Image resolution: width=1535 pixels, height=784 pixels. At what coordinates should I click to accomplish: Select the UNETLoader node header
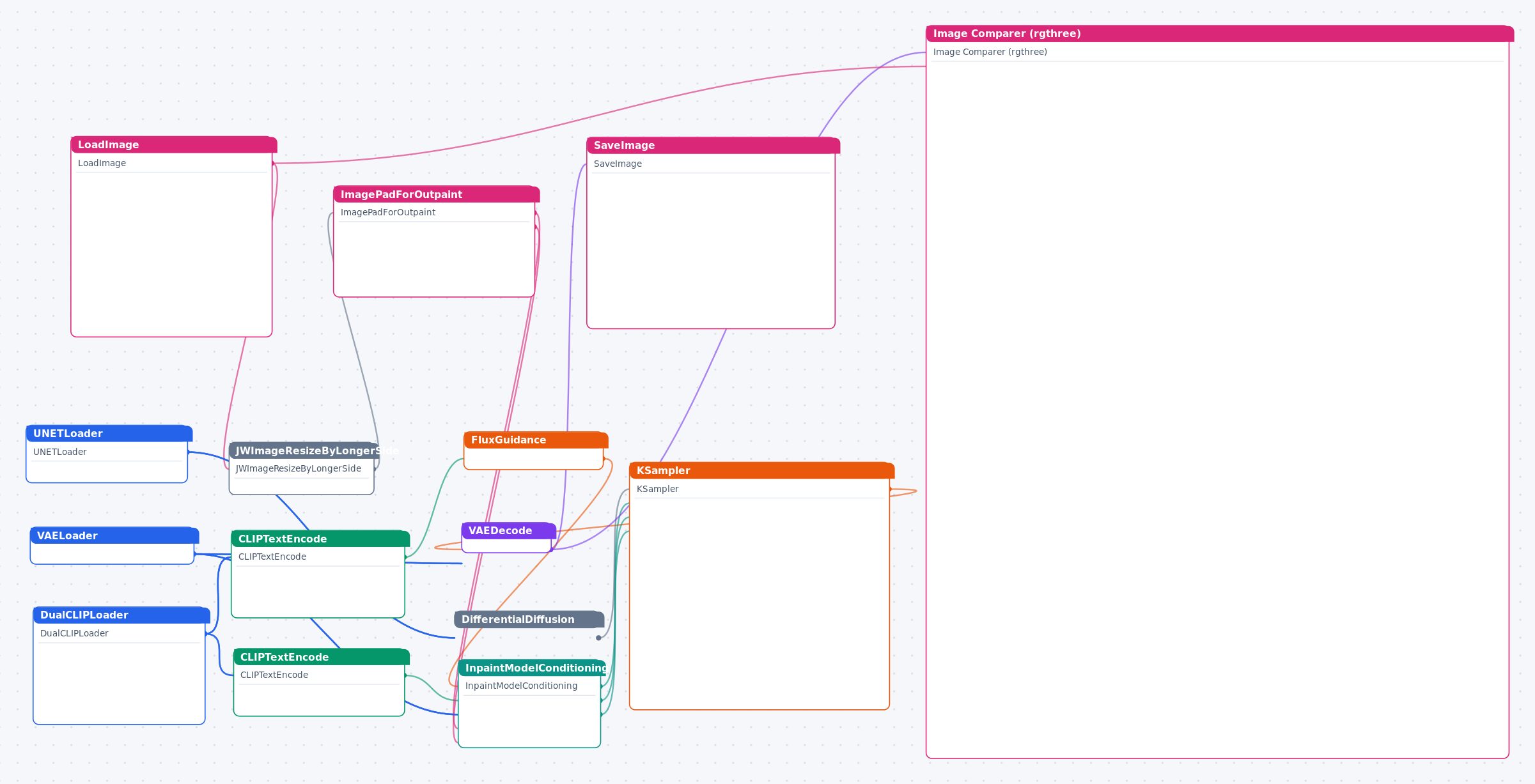coord(109,433)
